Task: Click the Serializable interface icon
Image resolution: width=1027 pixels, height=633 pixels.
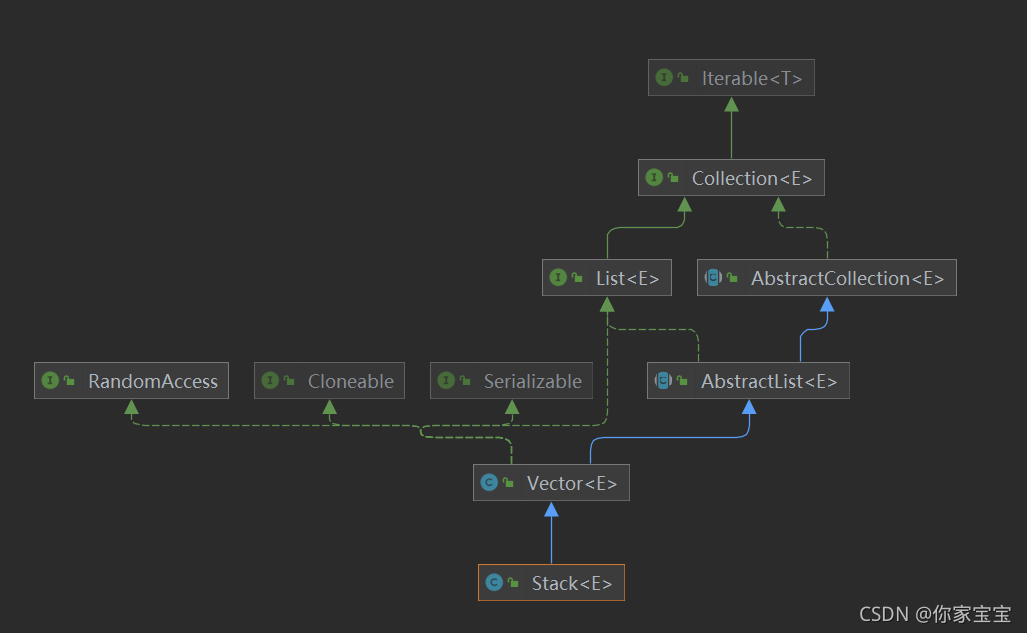Action: pos(446,380)
